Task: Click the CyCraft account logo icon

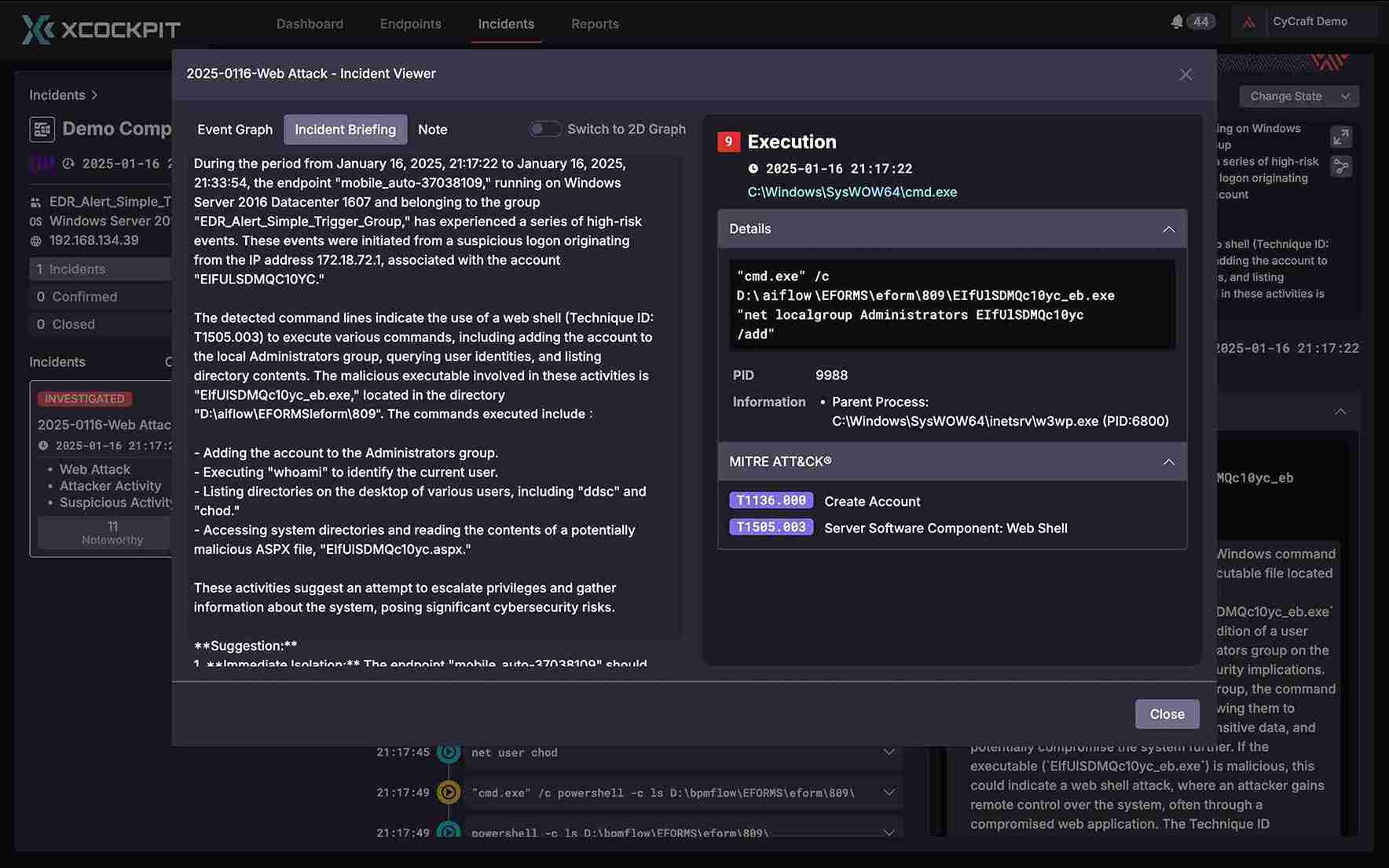Action: tap(1248, 22)
